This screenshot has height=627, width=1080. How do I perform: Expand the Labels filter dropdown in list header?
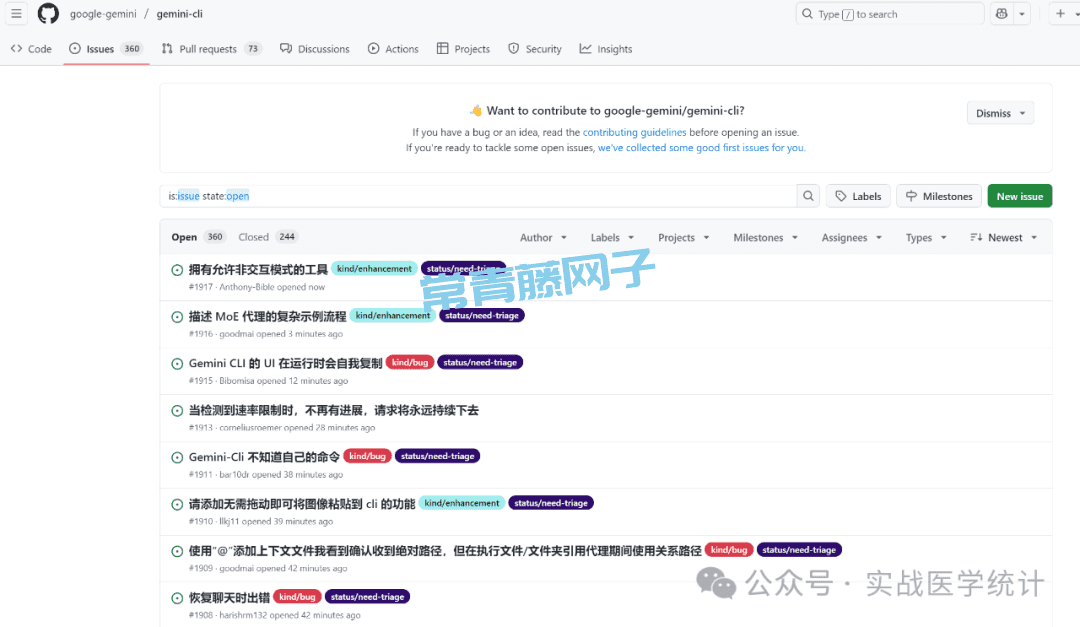tap(612, 238)
